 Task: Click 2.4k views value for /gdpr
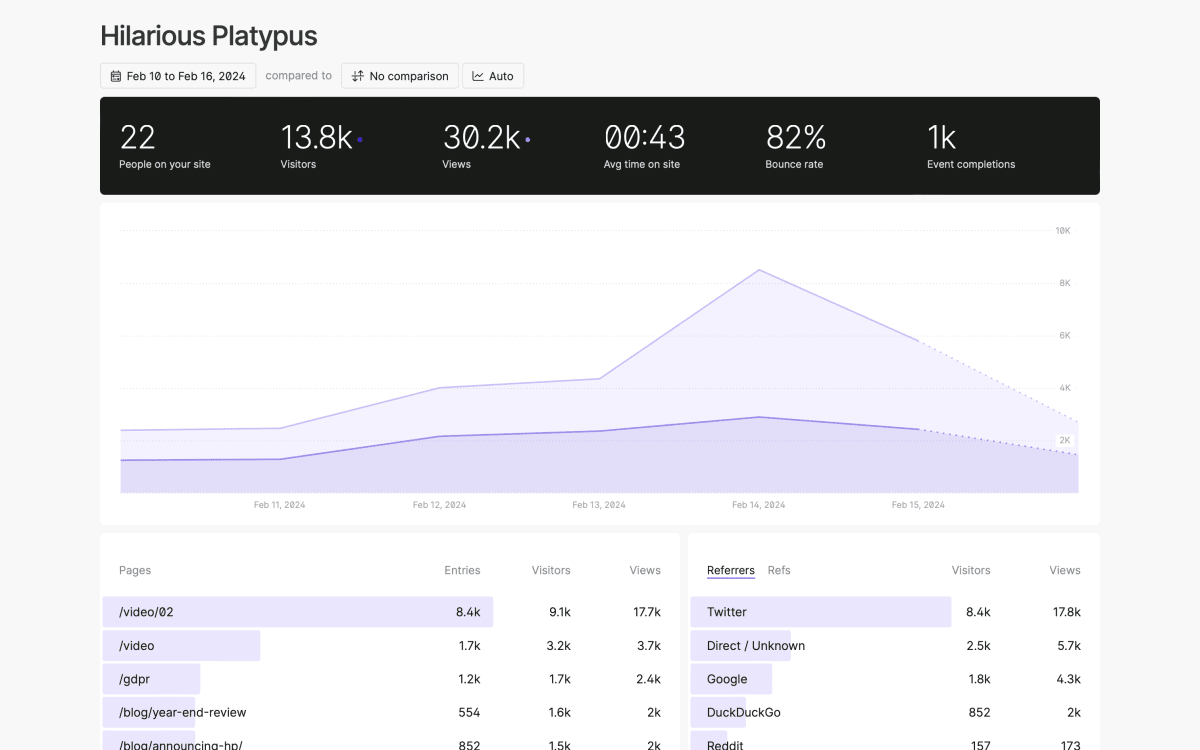click(649, 679)
